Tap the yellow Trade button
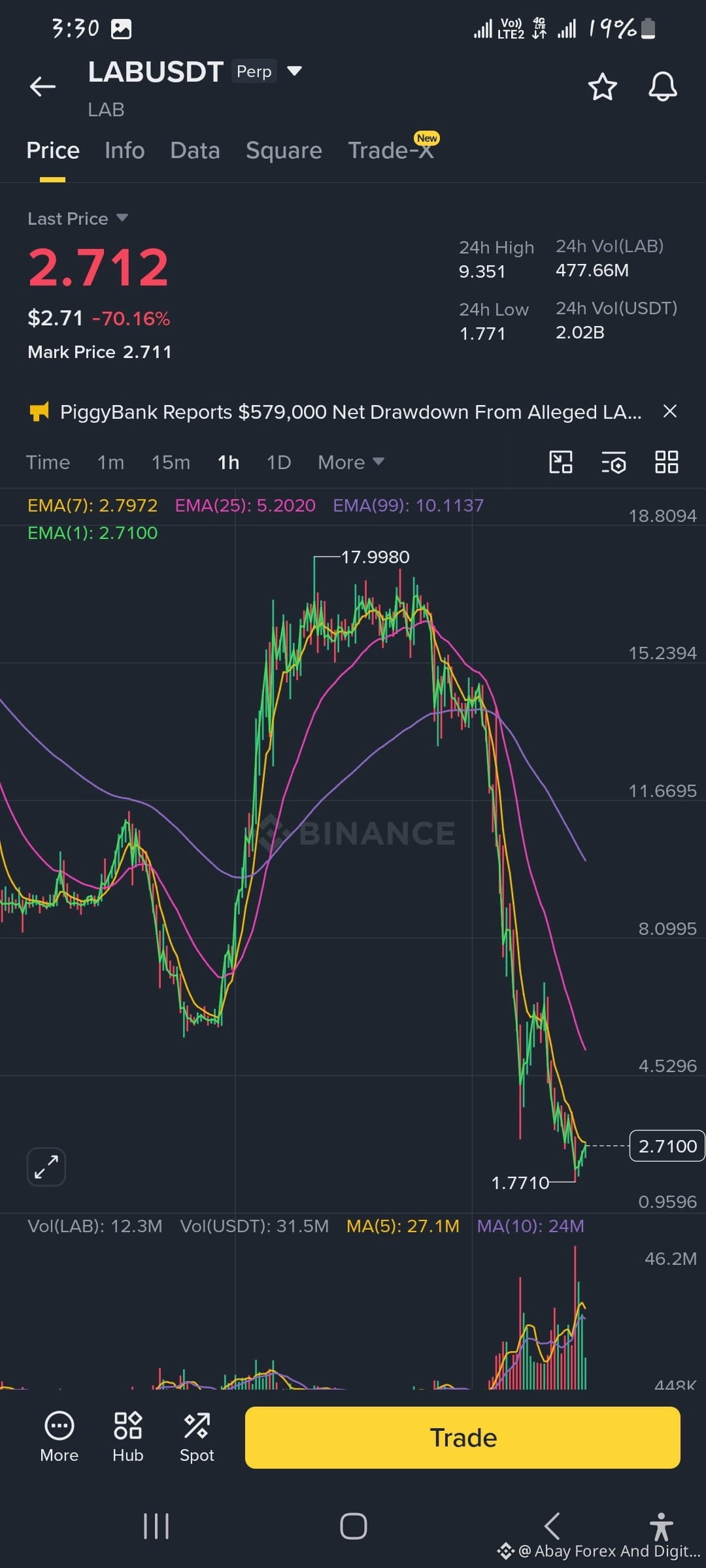706x1568 pixels. [462, 1437]
